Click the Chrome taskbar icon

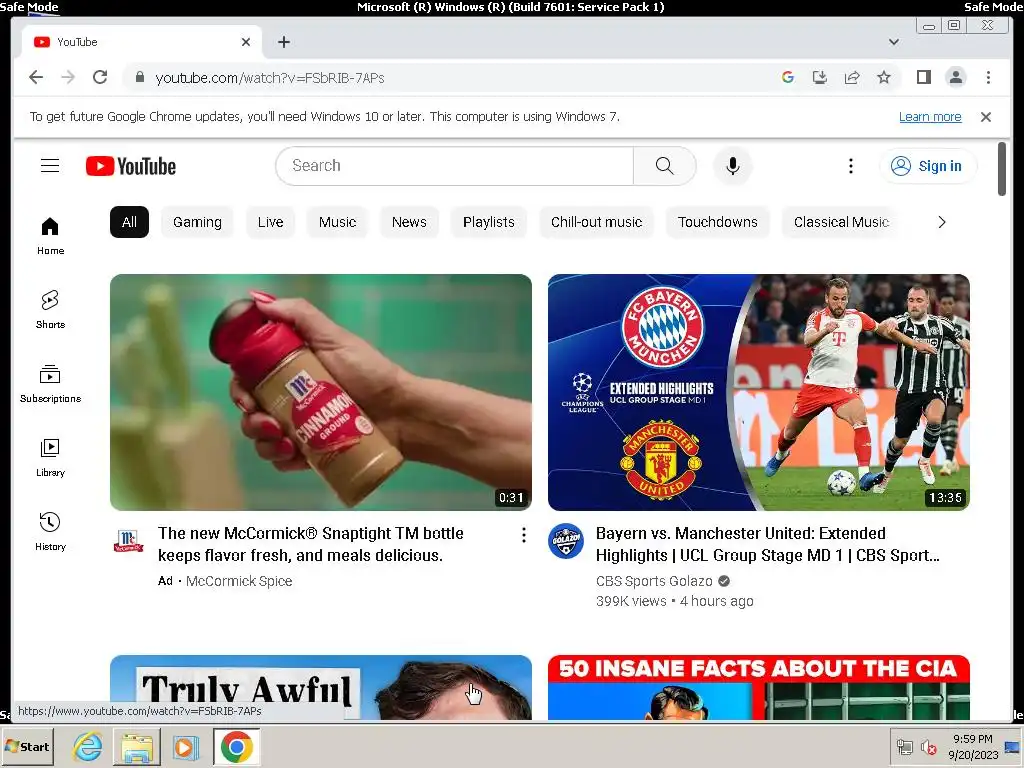[236, 746]
